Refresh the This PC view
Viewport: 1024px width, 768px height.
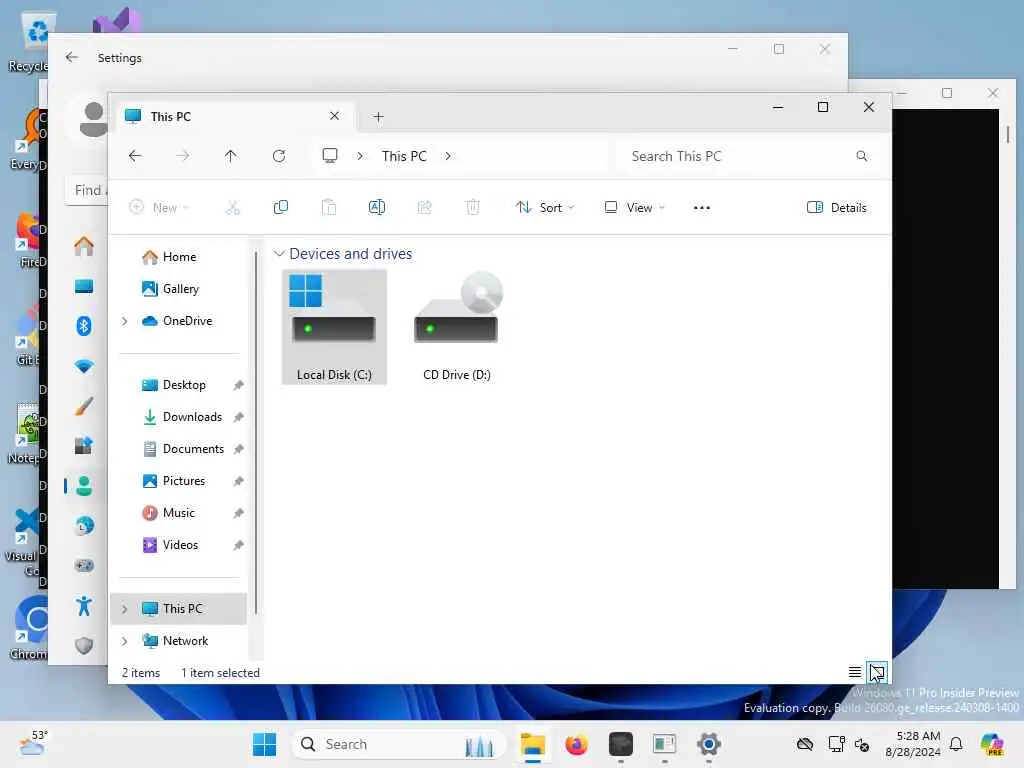tap(279, 156)
